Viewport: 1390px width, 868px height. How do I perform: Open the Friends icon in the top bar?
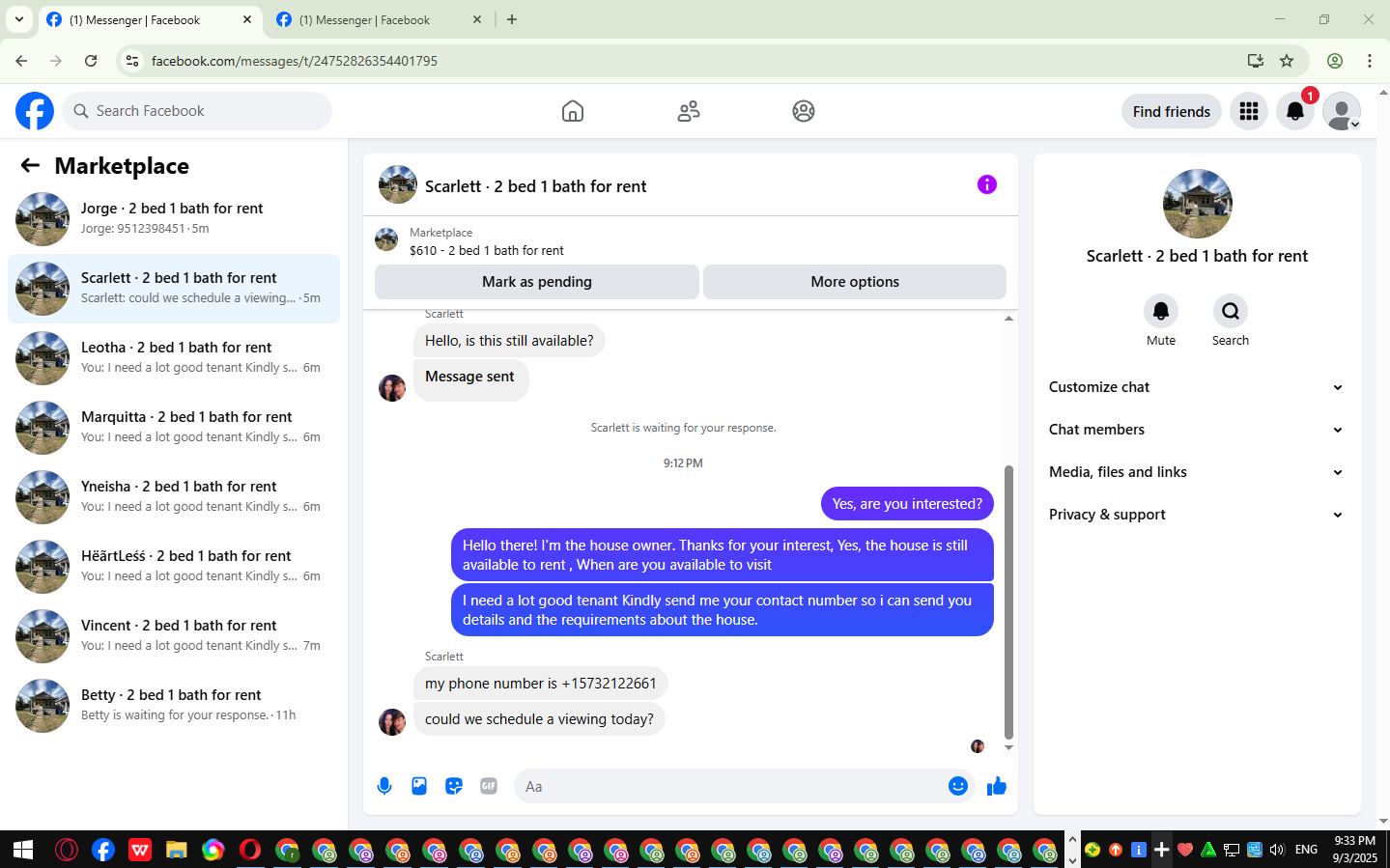689,111
